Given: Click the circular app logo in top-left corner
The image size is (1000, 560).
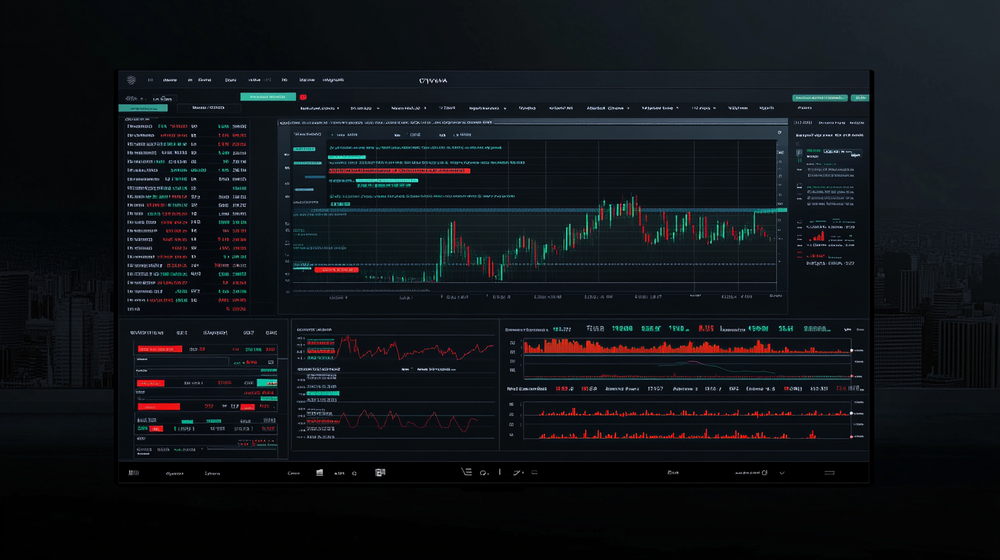Looking at the screenshot, I should pos(128,79).
